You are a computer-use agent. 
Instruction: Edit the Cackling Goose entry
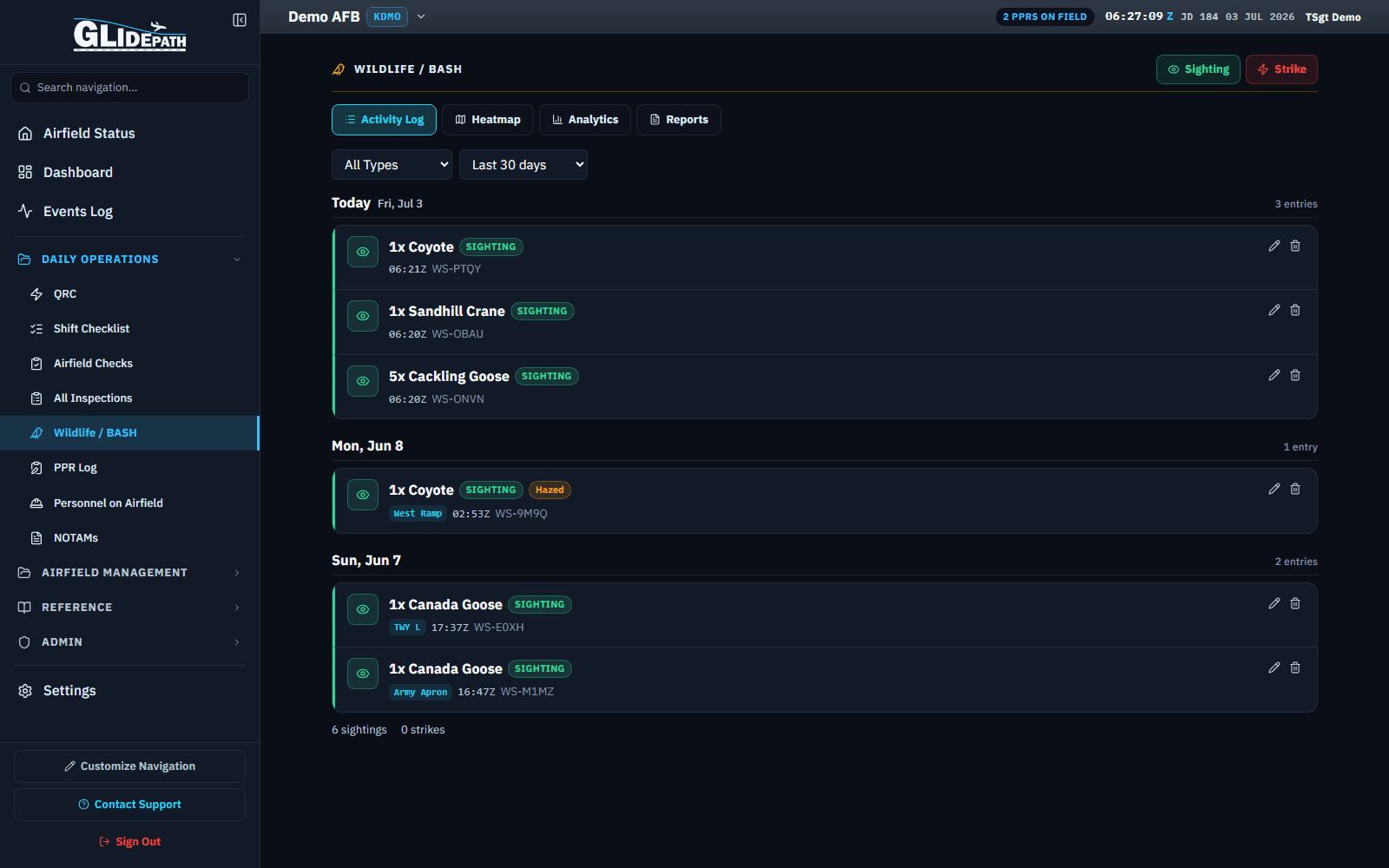pyautogui.click(x=1274, y=375)
